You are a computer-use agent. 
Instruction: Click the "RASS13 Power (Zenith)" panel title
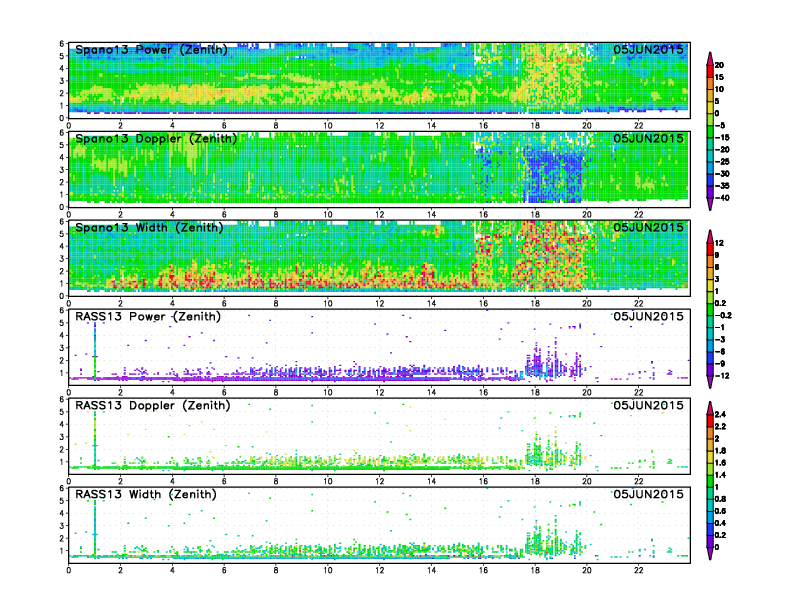tap(147, 317)
